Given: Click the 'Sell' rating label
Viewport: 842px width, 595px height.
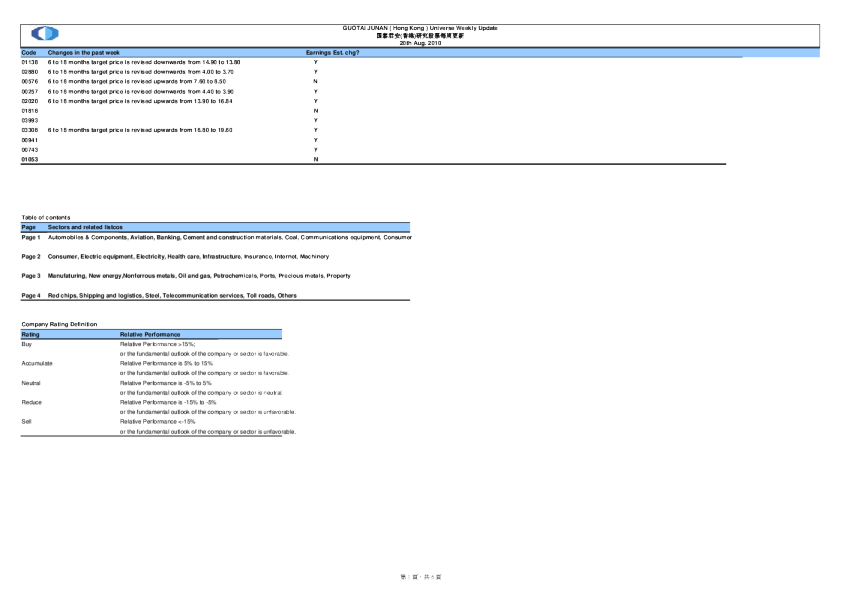Looking at the screenshot, I should pyautogui.click(x=27, y=422).
